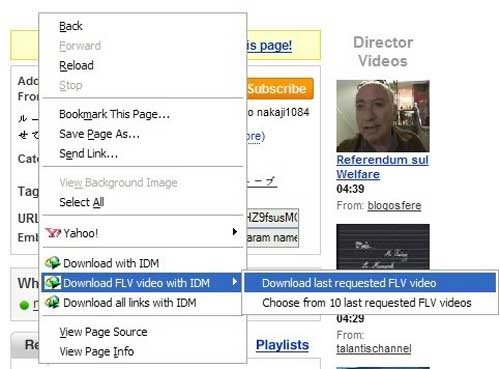Choose Back from the context menu
This screenshot has width=500, height=369.
[x=143, y=26]
